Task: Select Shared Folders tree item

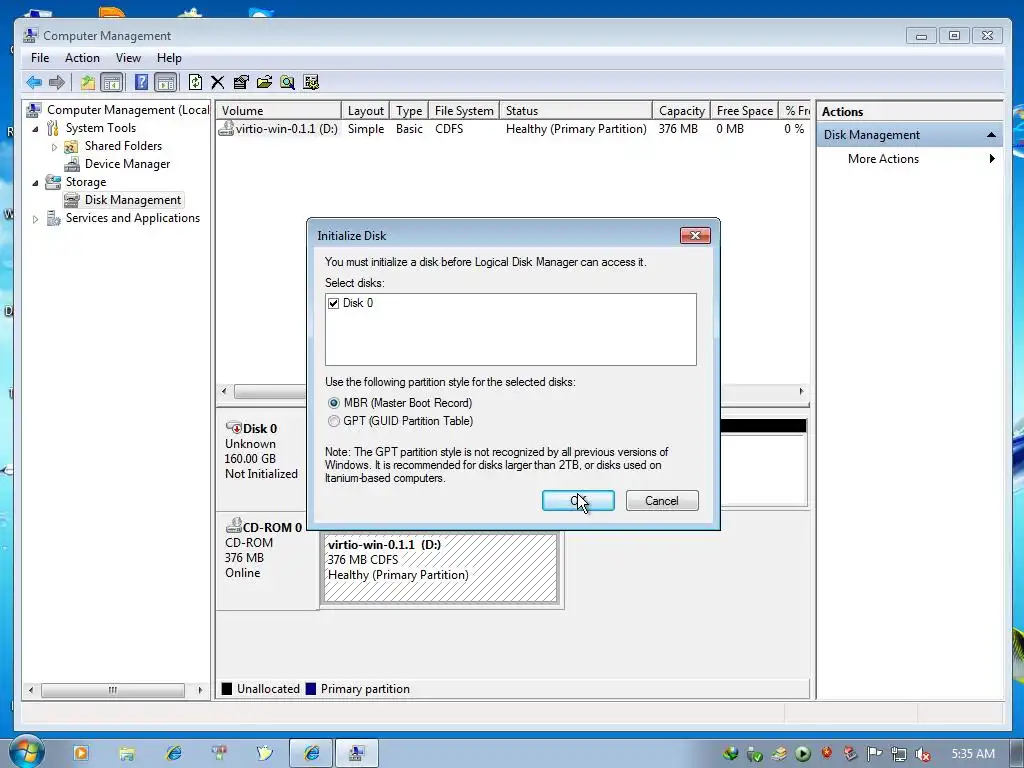Action: [123, 146]
